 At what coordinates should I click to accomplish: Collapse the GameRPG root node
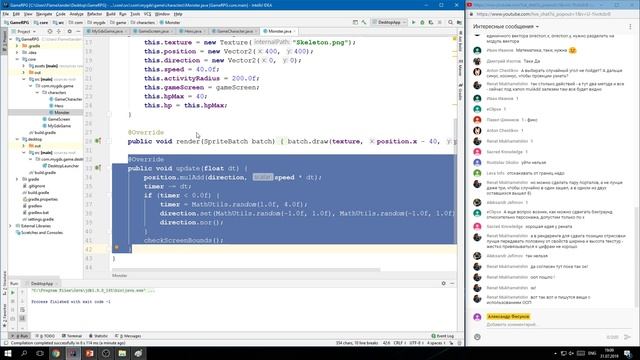[11, 39]
